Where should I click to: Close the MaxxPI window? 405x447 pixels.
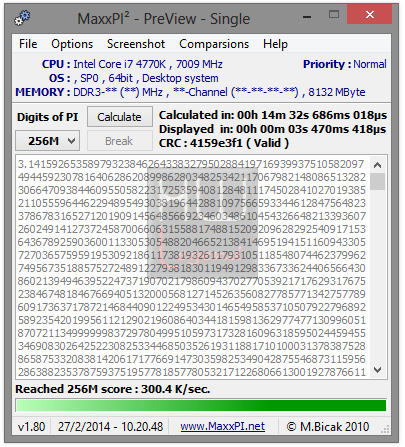point(369,14)
